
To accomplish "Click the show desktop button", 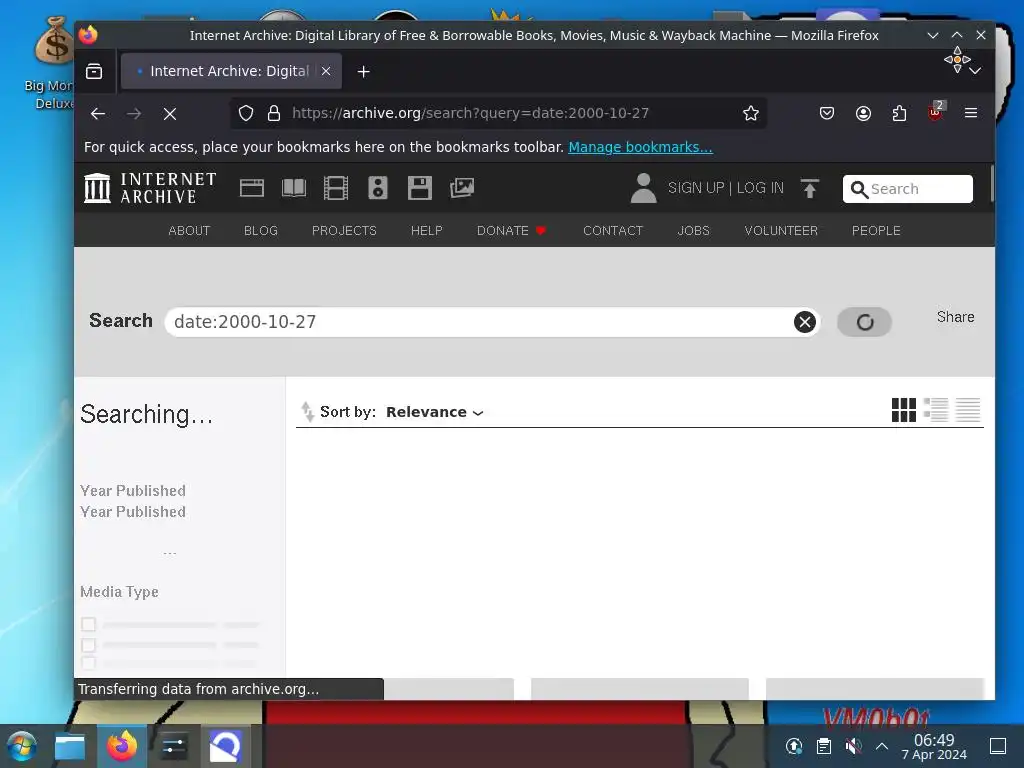I will point(997,746).
